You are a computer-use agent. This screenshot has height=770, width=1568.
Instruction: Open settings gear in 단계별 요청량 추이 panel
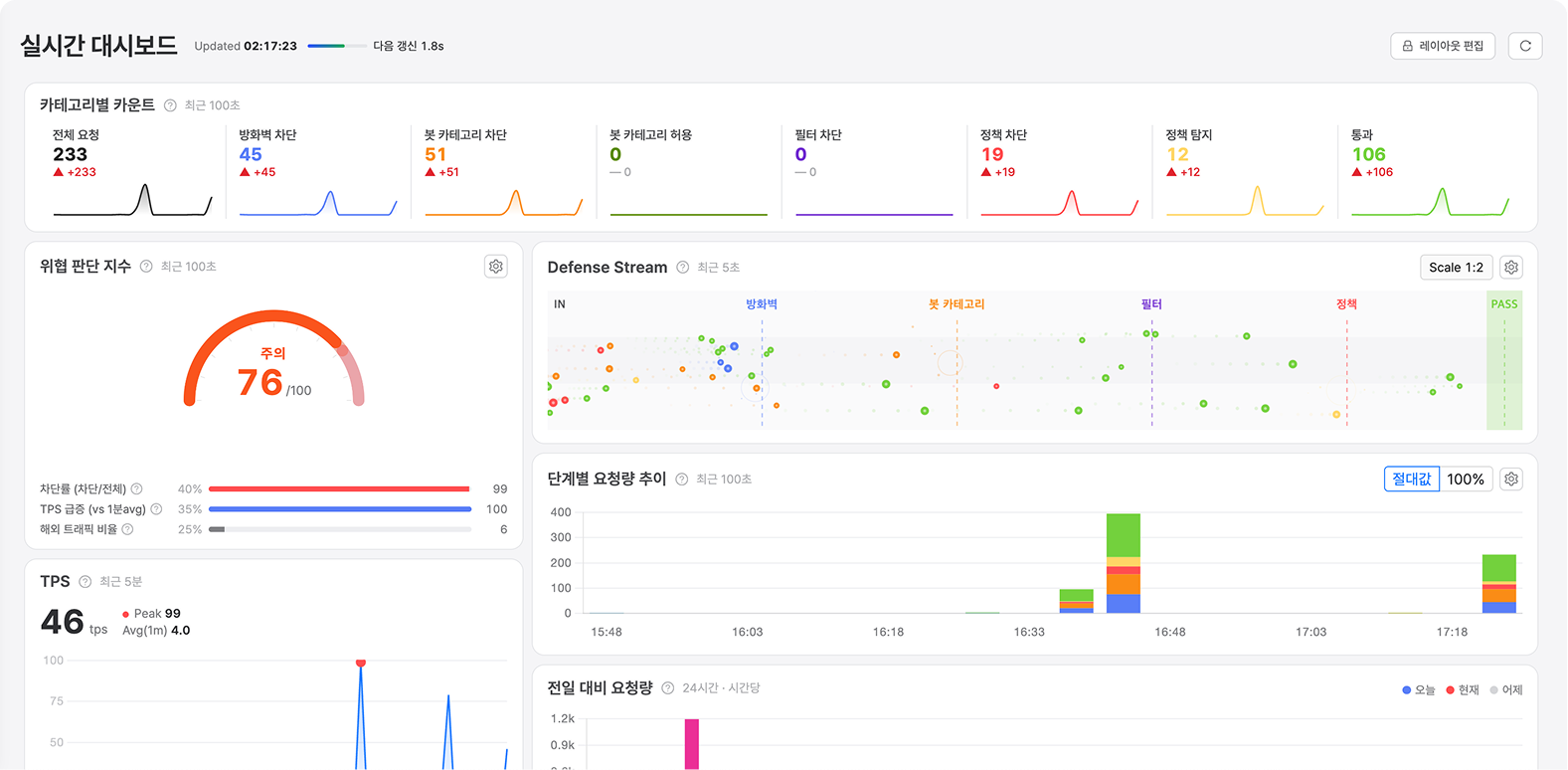[1511, 480]
